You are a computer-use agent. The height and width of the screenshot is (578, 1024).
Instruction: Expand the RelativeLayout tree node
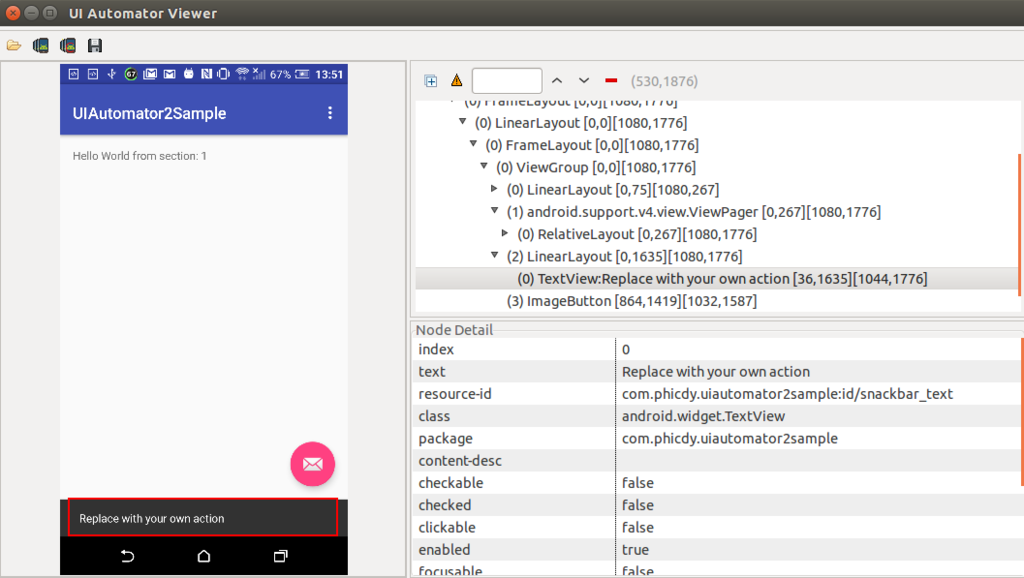505,233
